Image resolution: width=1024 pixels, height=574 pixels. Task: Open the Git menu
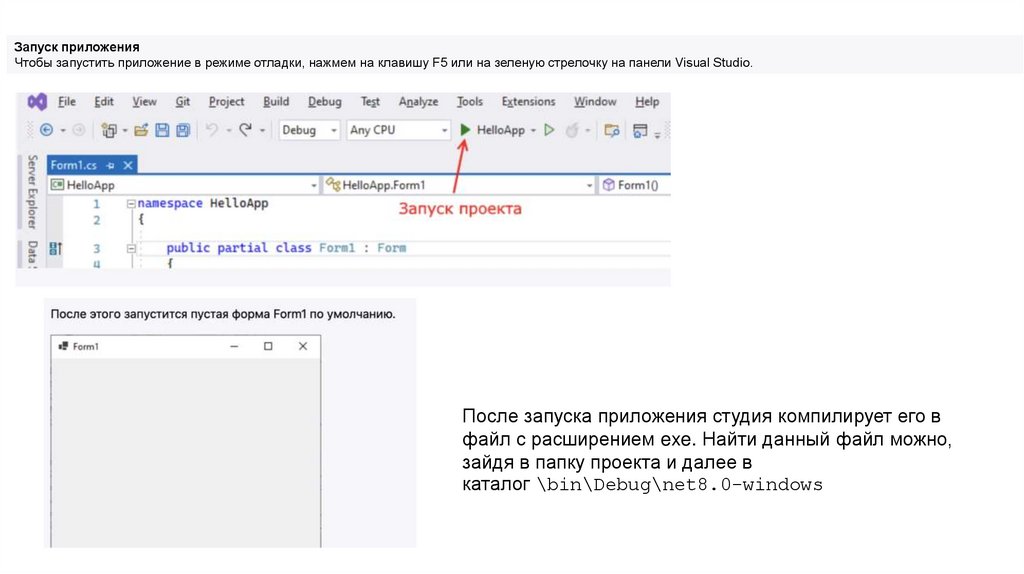tap(183, 101)
